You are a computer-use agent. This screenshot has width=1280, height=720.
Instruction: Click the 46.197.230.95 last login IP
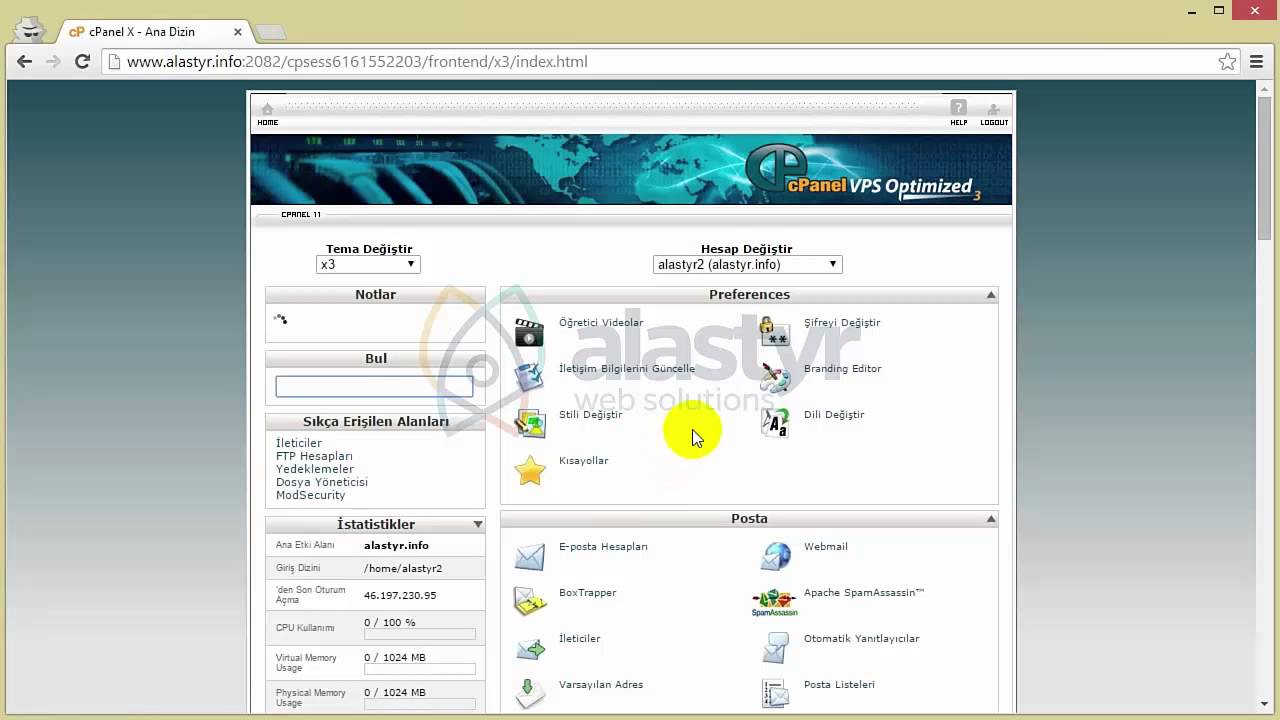(x=400, y=596)
